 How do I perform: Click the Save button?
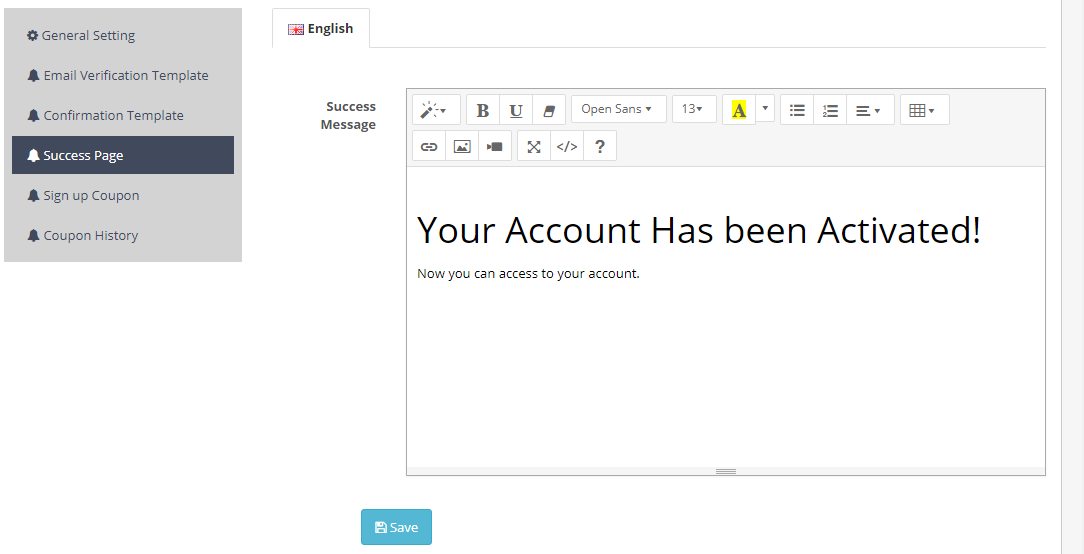[396, 527]
